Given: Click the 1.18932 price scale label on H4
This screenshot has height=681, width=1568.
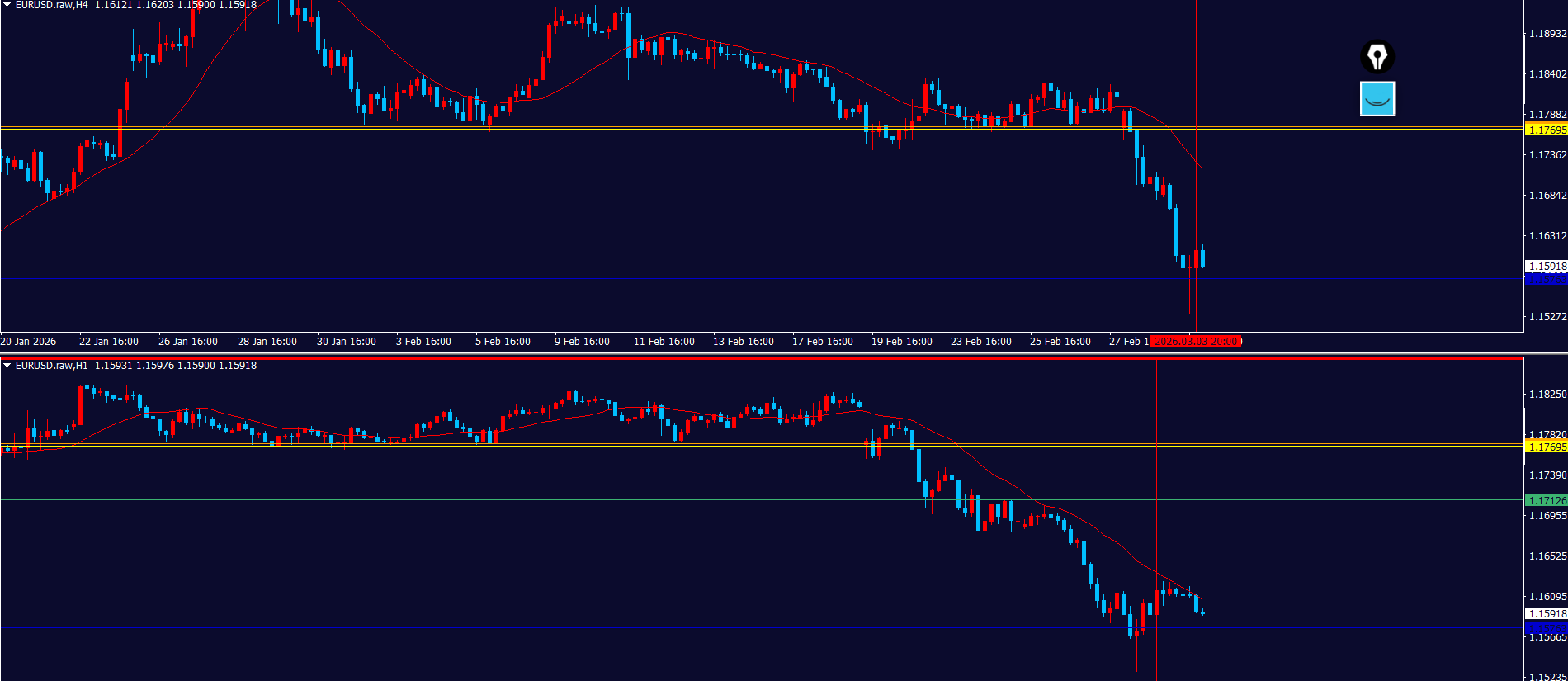Looking at the screenshot, I should tap(1547, 34).
